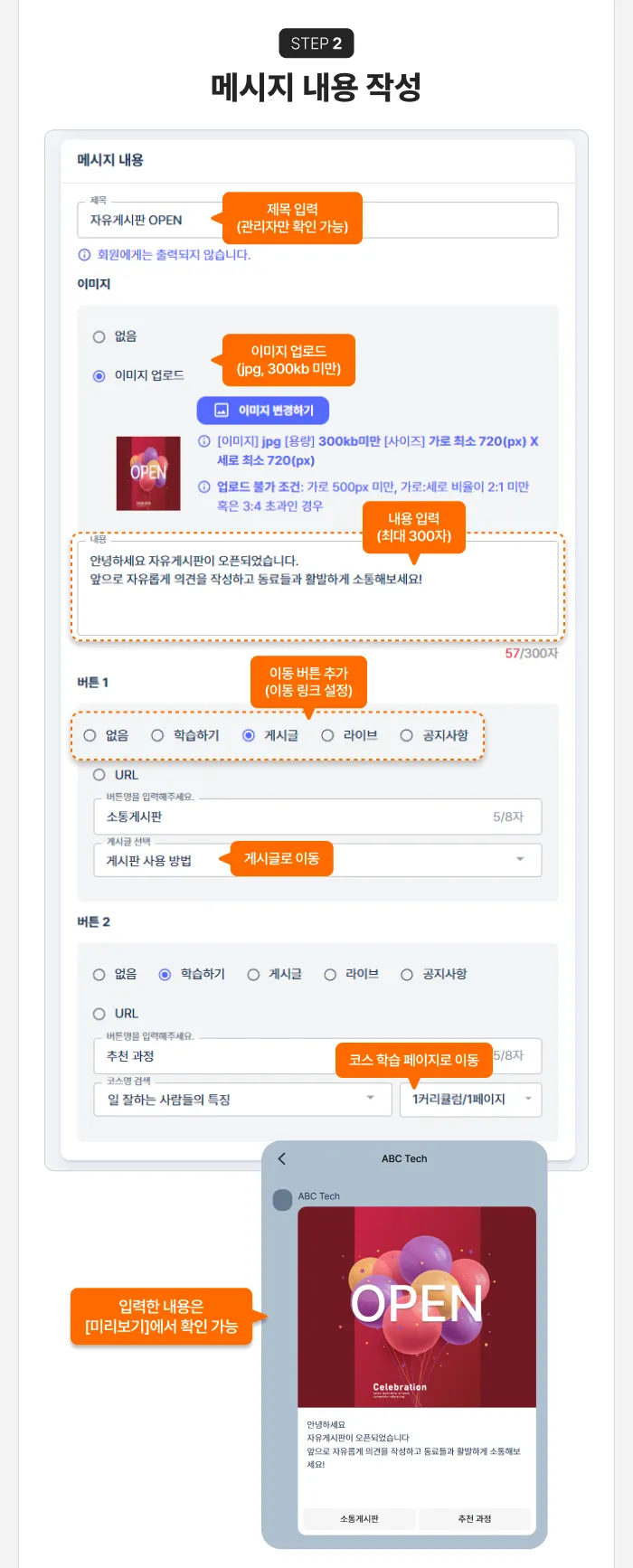Click the ABC Tech profile avatar in preview
Screen dimensions: 633x1568
click(x=282, y=1200)
